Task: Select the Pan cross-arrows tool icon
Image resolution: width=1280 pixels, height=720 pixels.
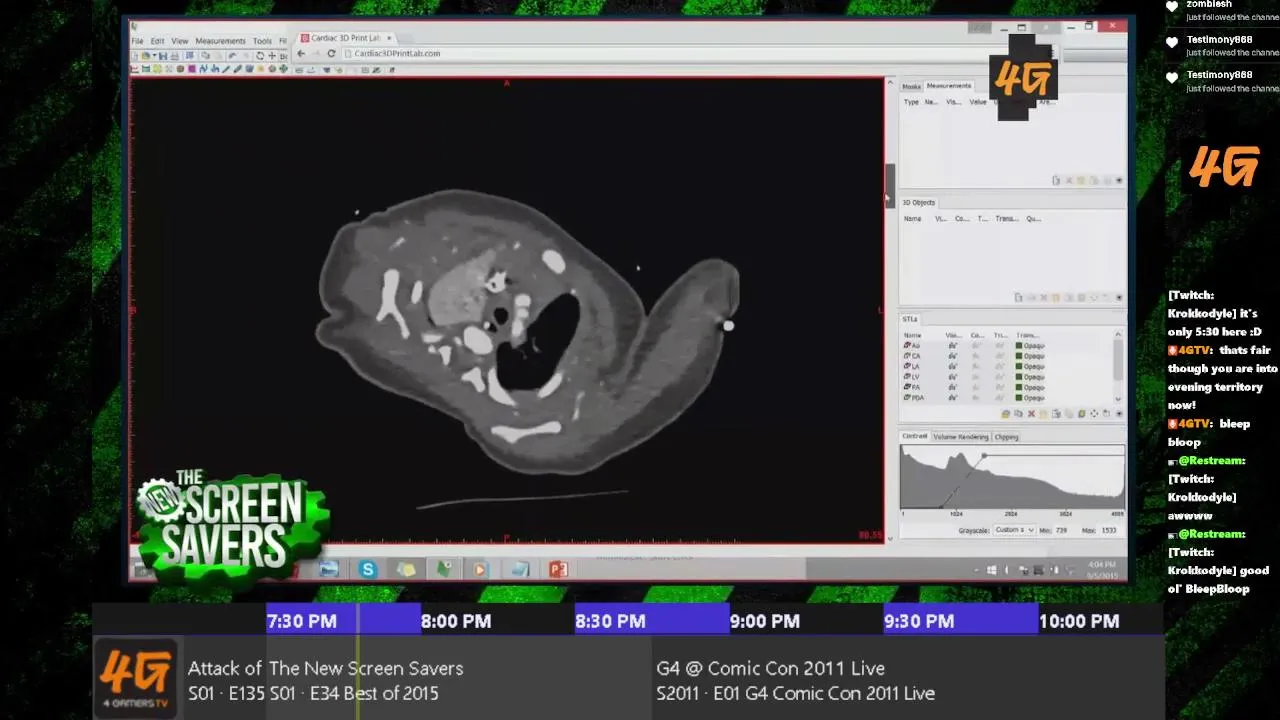Action: [x=272, y=55]
